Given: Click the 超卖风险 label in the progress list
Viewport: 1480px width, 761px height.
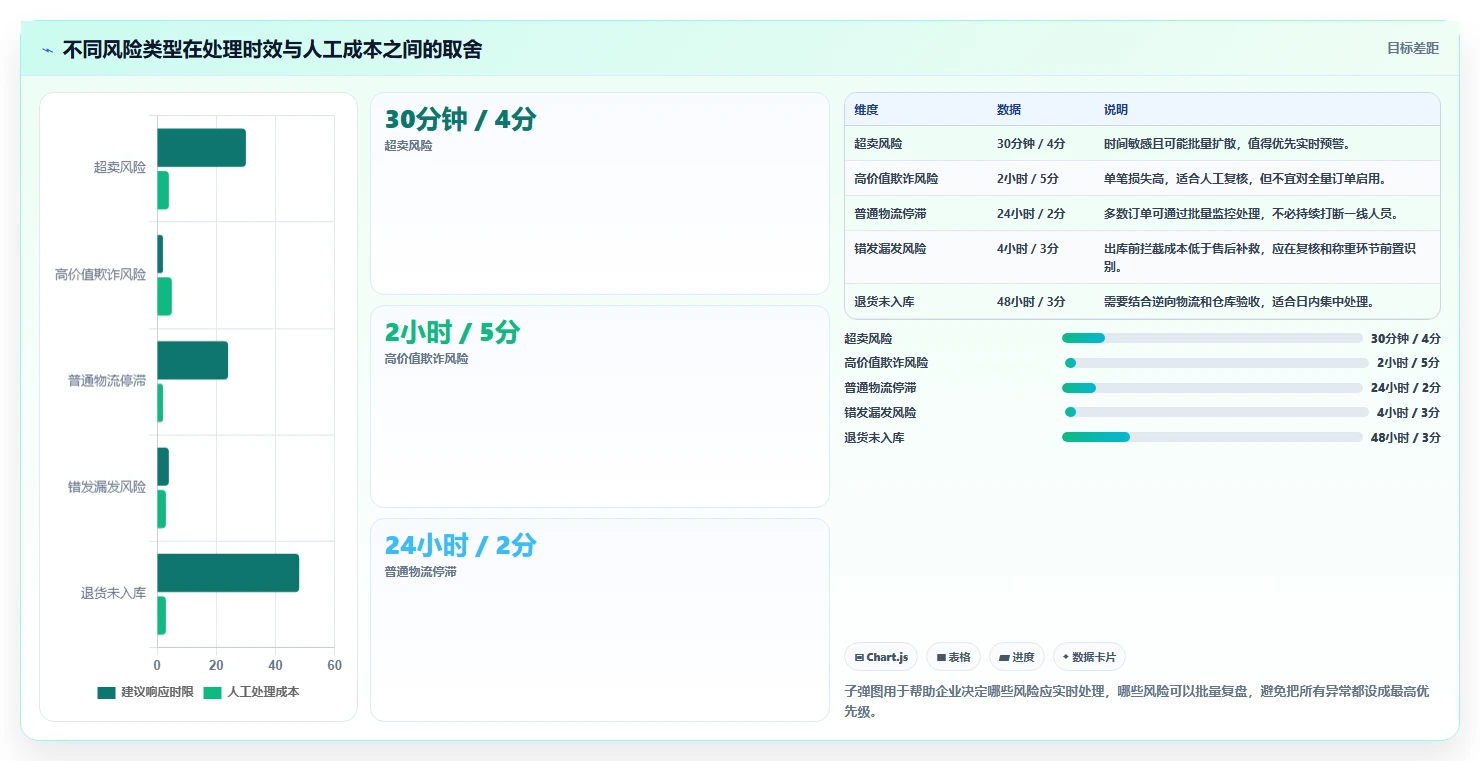Looking at the screenshot, I should pos(868,339).
